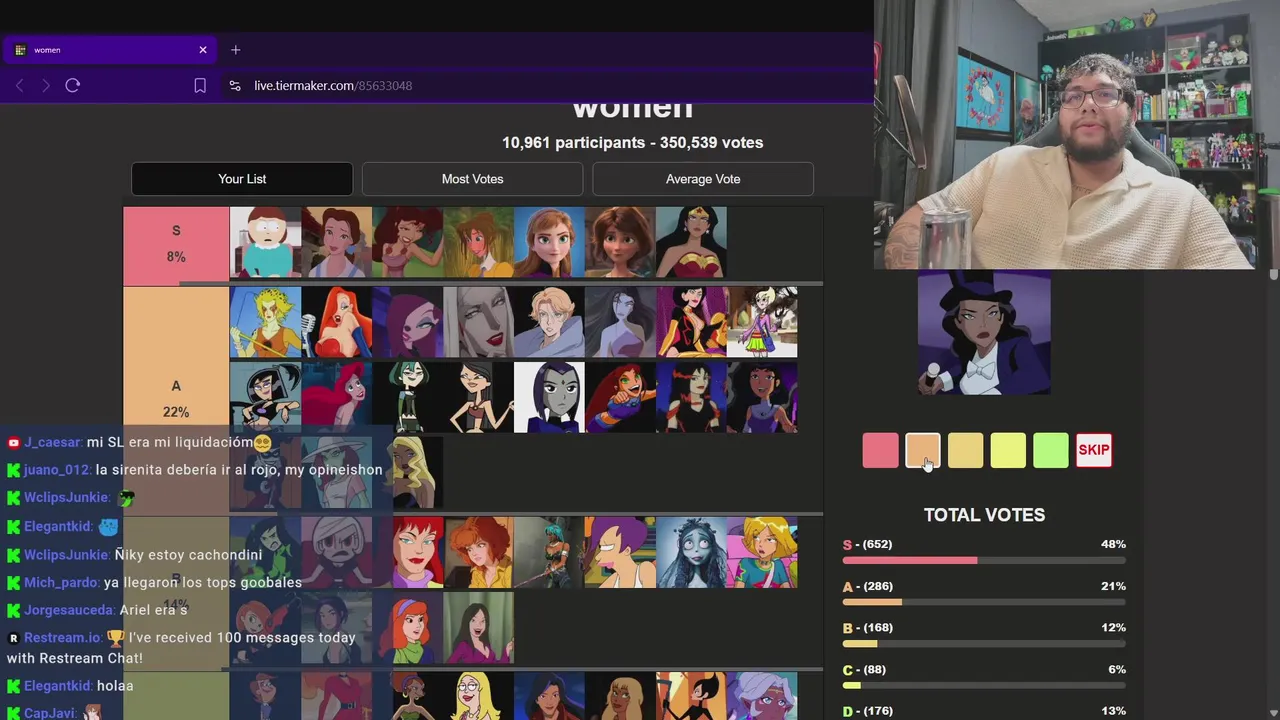1280x720 pixels.
Task: Open site settings icon beside URL
Action: tap(235, 86)
